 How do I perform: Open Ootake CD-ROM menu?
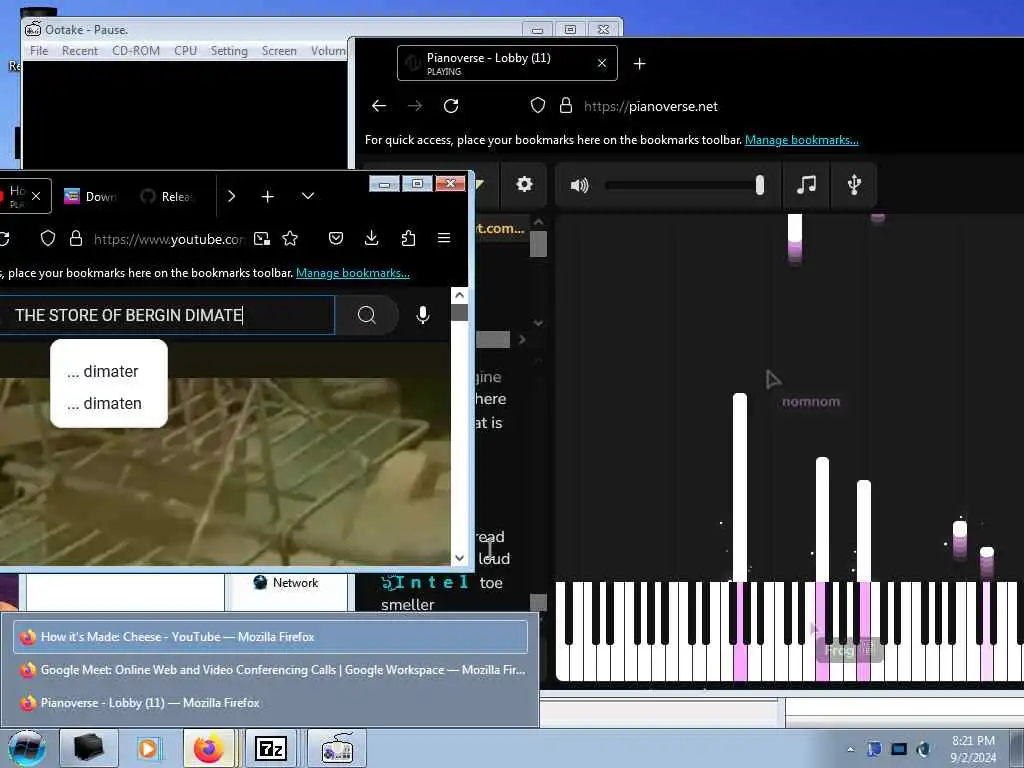(x=136, y=51)
